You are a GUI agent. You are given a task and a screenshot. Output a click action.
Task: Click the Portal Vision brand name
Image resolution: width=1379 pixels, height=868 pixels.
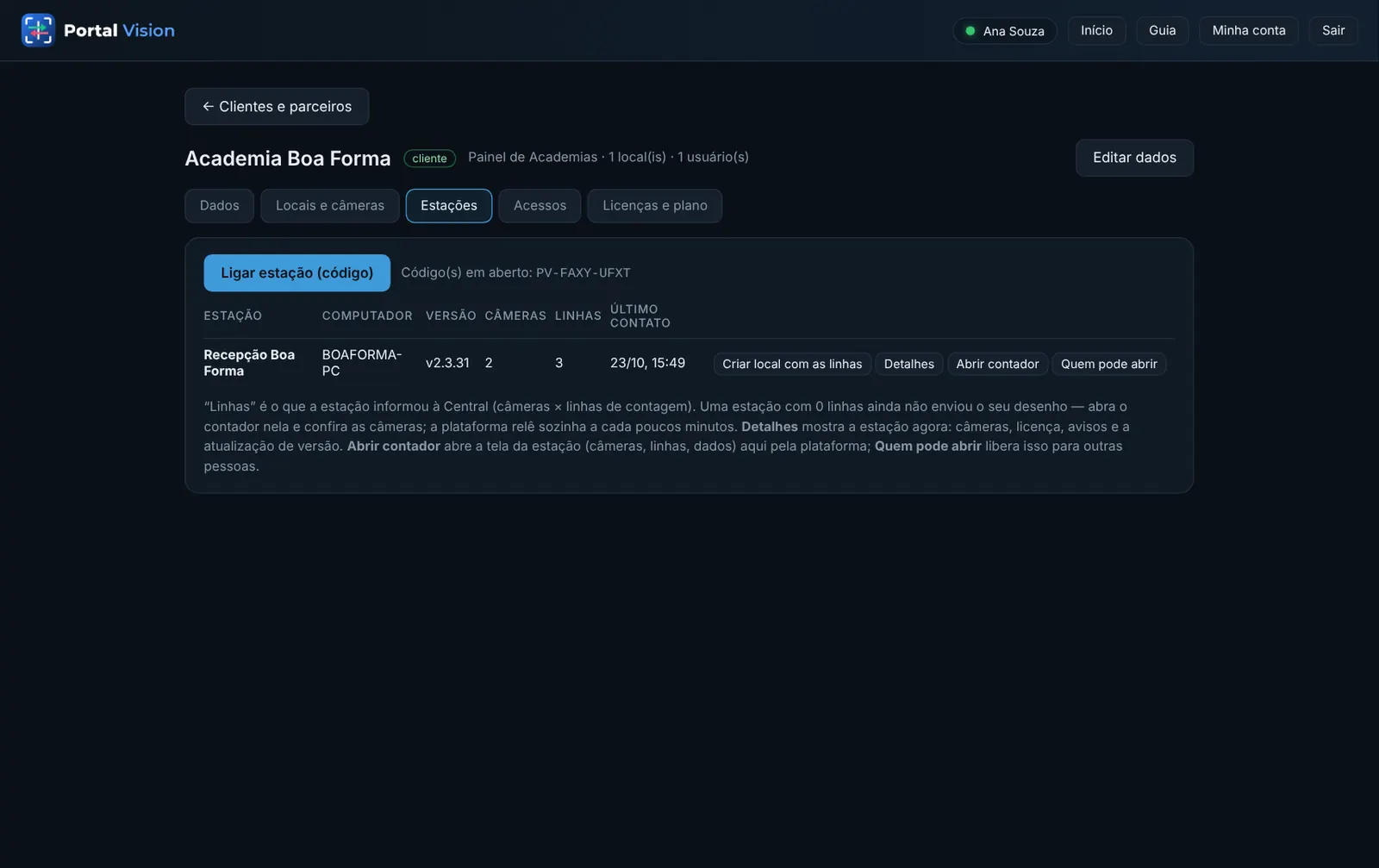coord(119,30)
